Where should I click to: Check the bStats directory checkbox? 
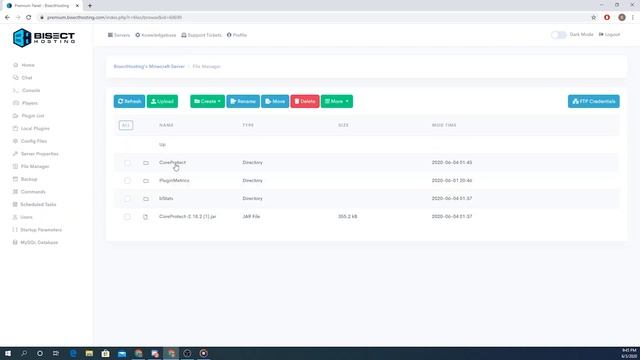[x=127, y=199]
